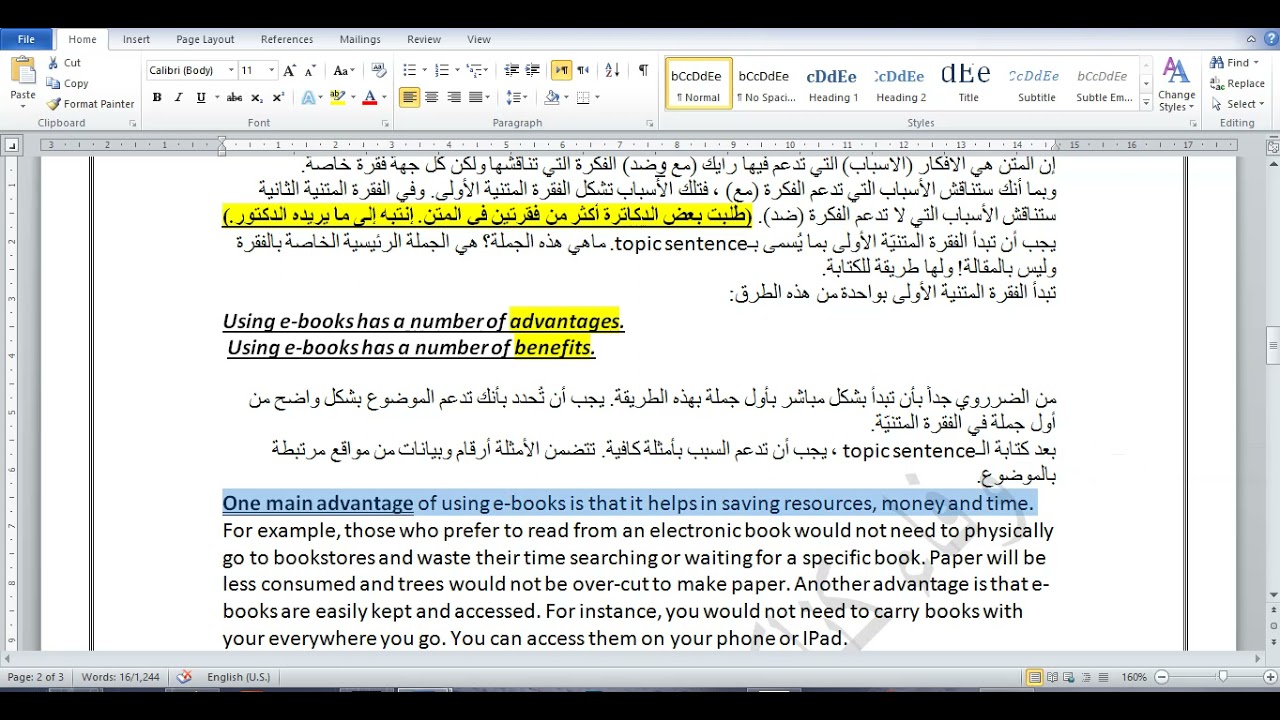Screen dimensions: 1280x720
Task: Switch to the Review tab
Action: pos(424,39)
